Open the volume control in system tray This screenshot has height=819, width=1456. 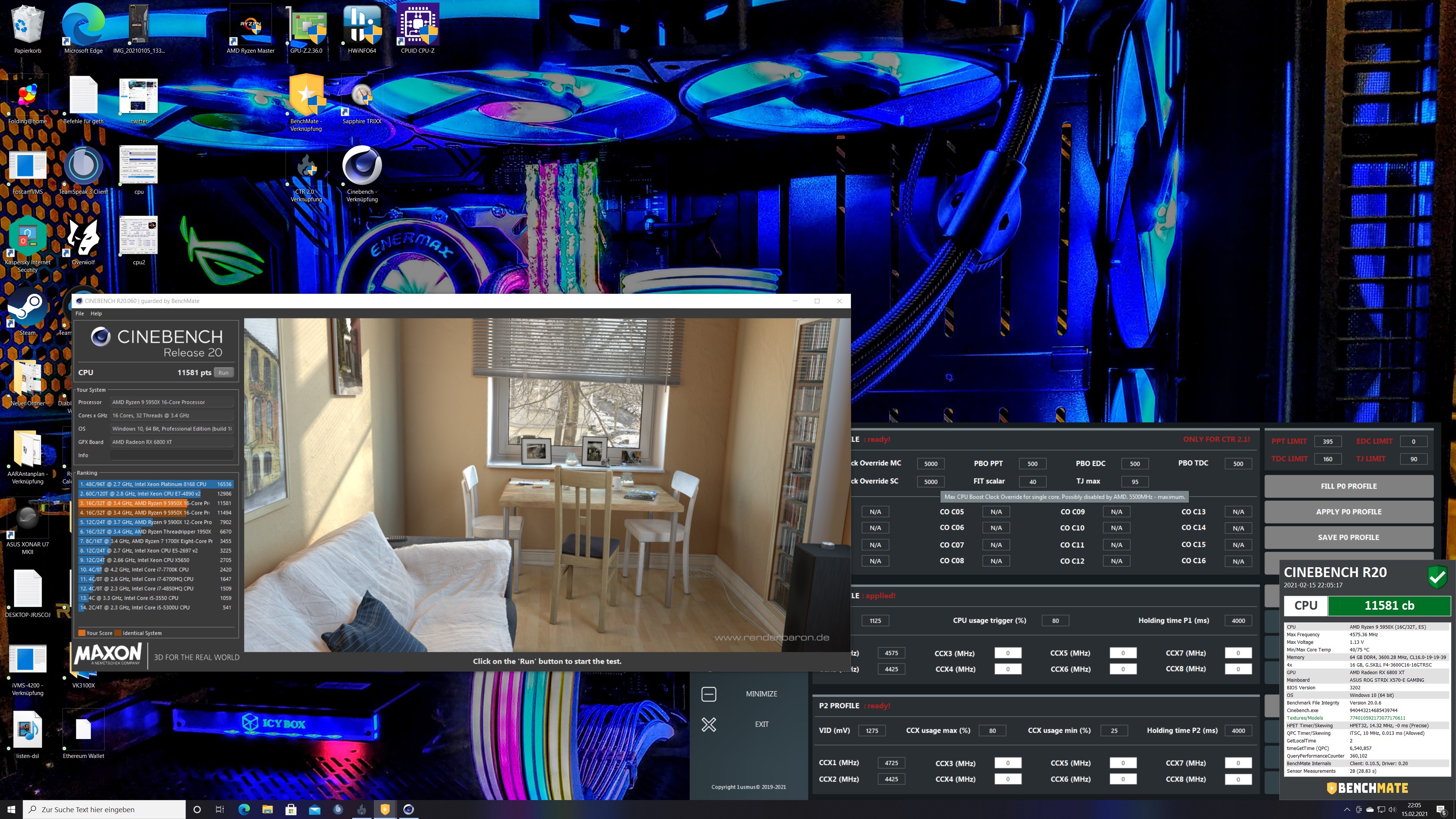pos(1392,810)
